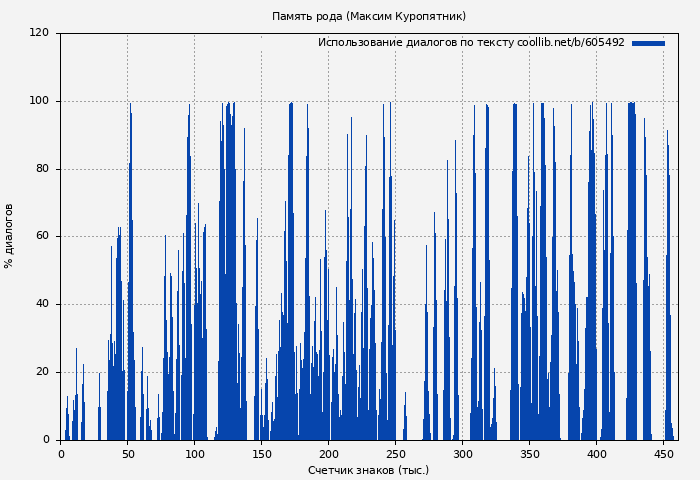700x480 pixels.
Task: Click the 150 tick on the x-axis
Action: [x=262, y=454]
